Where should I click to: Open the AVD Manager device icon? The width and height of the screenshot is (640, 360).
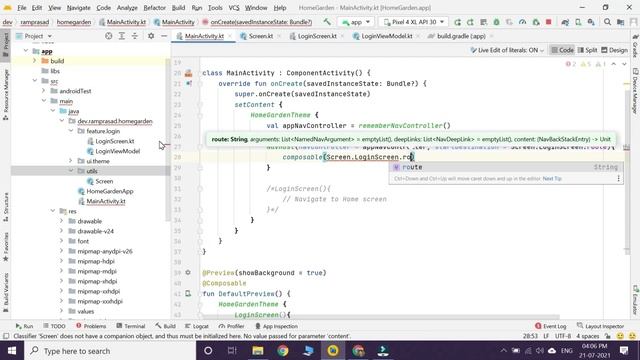click(578, 22)
